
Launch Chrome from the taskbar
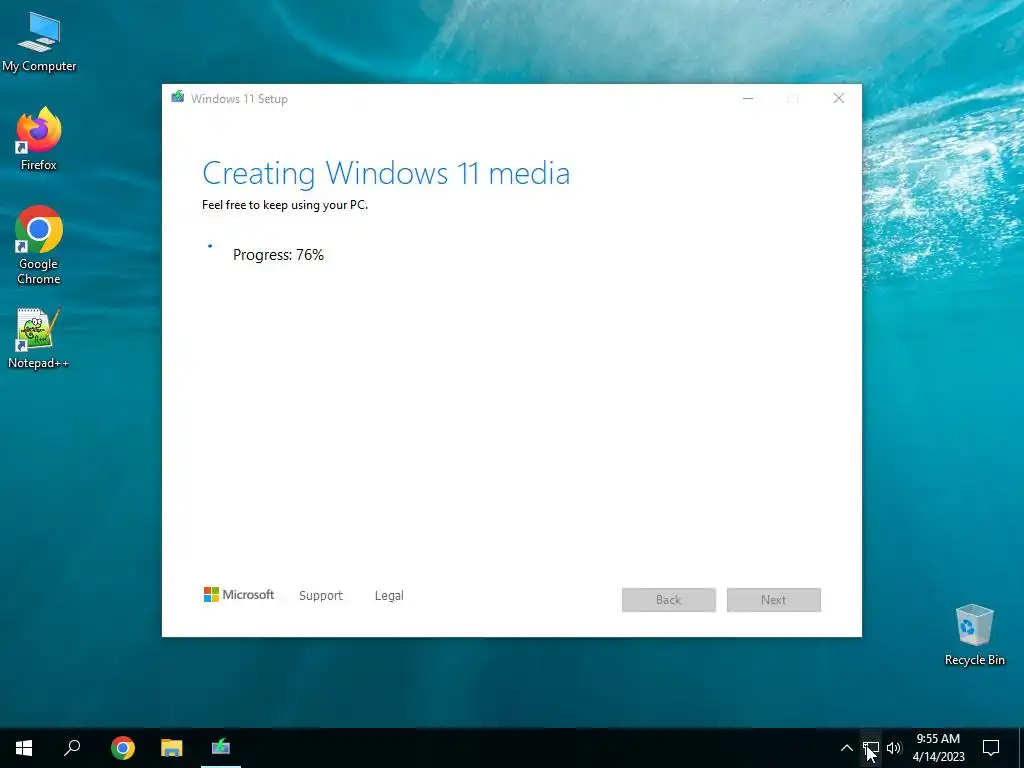pos(123,748)
